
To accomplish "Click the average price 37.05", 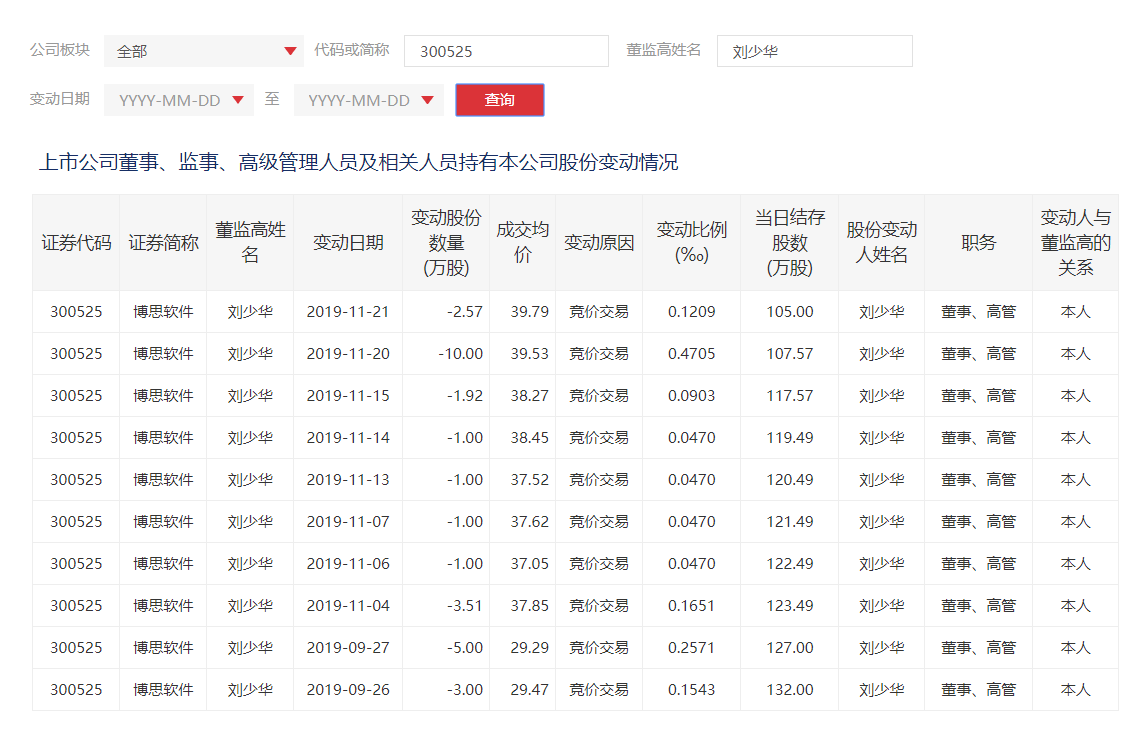I will coord(530,564).
